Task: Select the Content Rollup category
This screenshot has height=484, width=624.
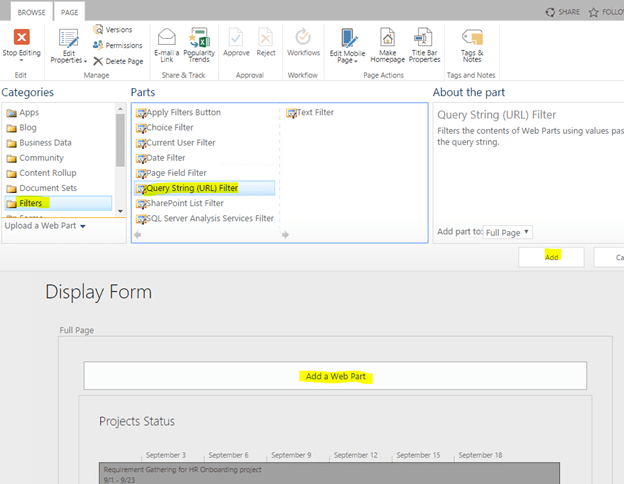Action: coord(41,173)
